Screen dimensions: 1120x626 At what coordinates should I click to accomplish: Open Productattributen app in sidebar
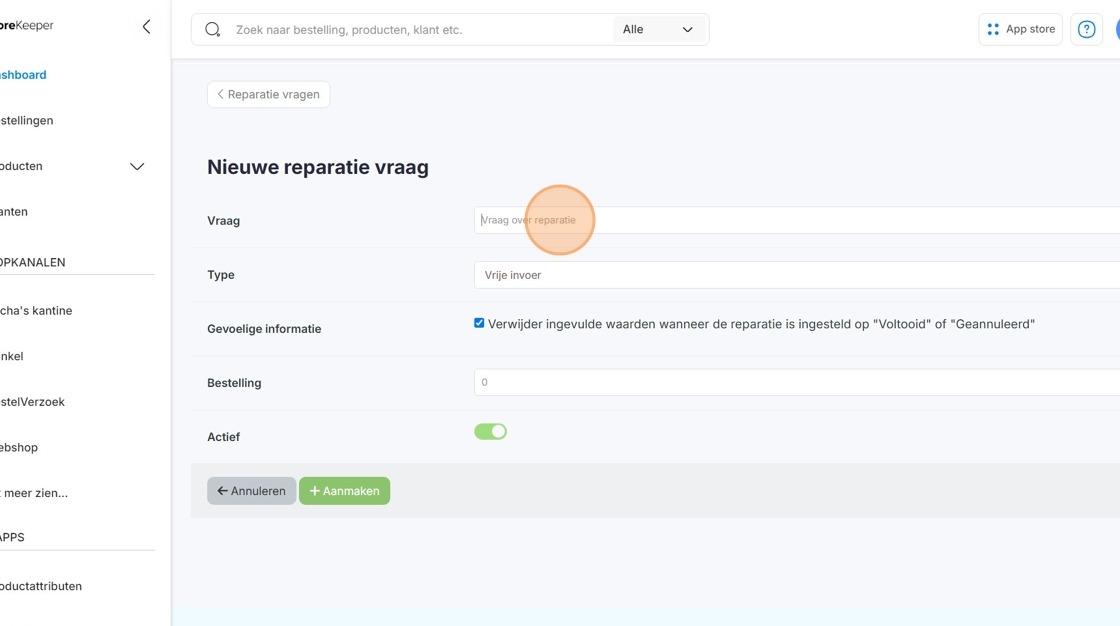pyautogui.click(x=41, y=586)
